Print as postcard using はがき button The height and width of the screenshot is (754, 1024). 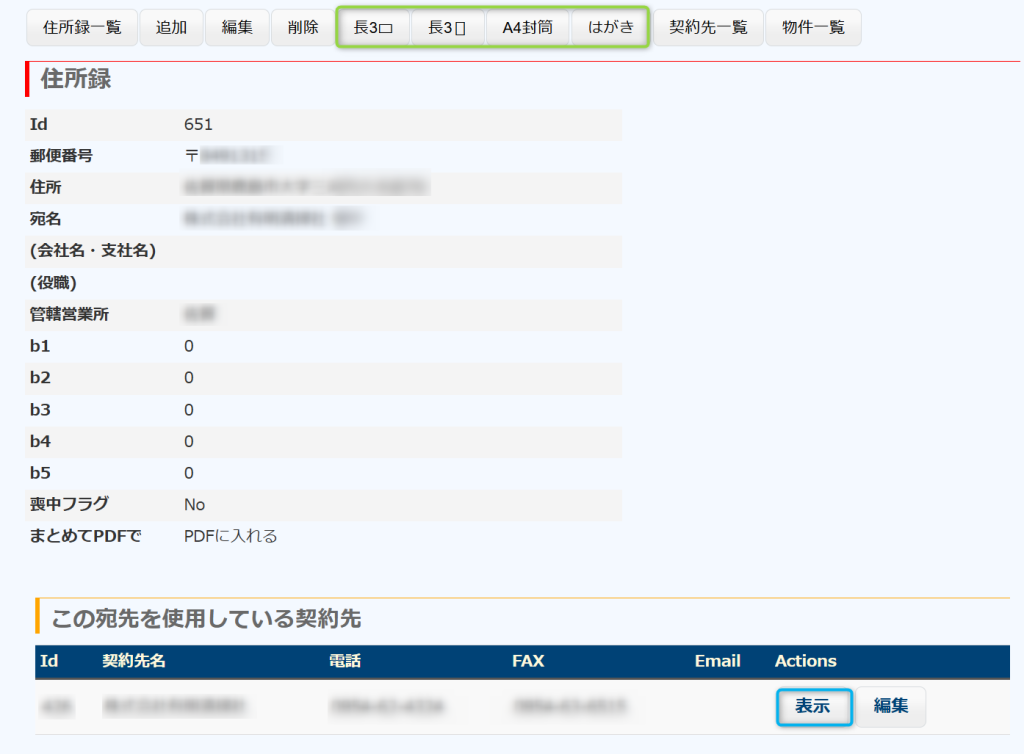(611, 28)
